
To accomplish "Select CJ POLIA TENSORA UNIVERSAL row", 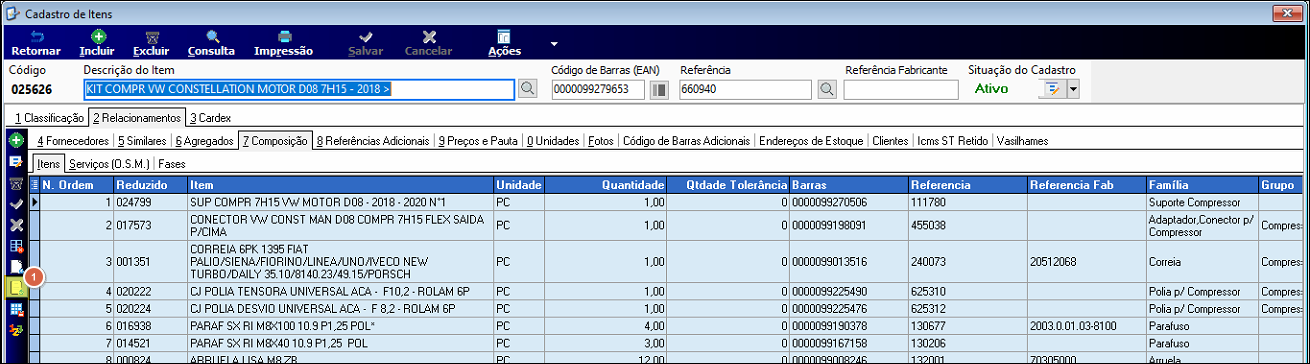I will [x=670, y=291].
